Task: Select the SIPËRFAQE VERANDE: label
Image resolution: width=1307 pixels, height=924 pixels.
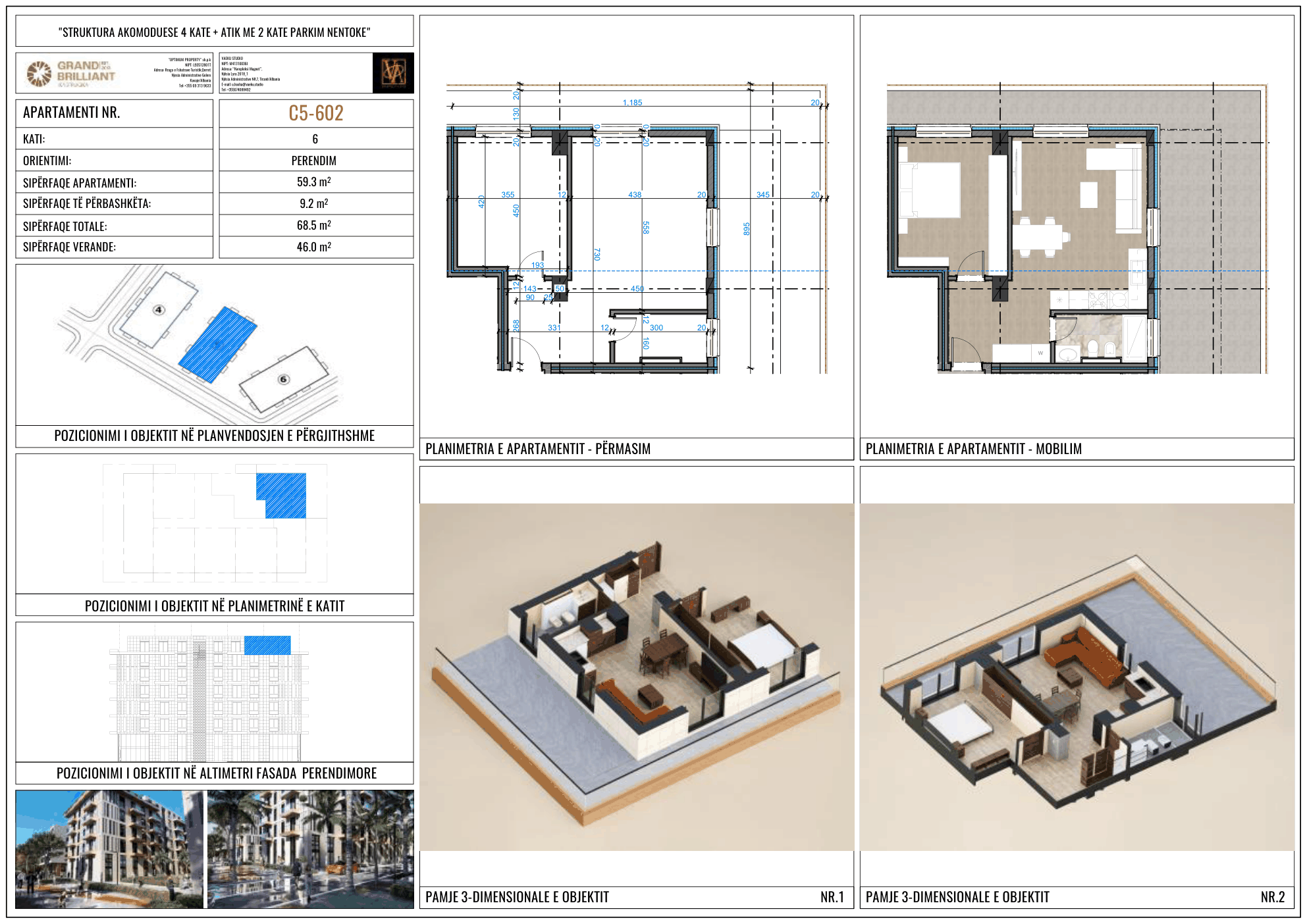Action: point(69,247)
